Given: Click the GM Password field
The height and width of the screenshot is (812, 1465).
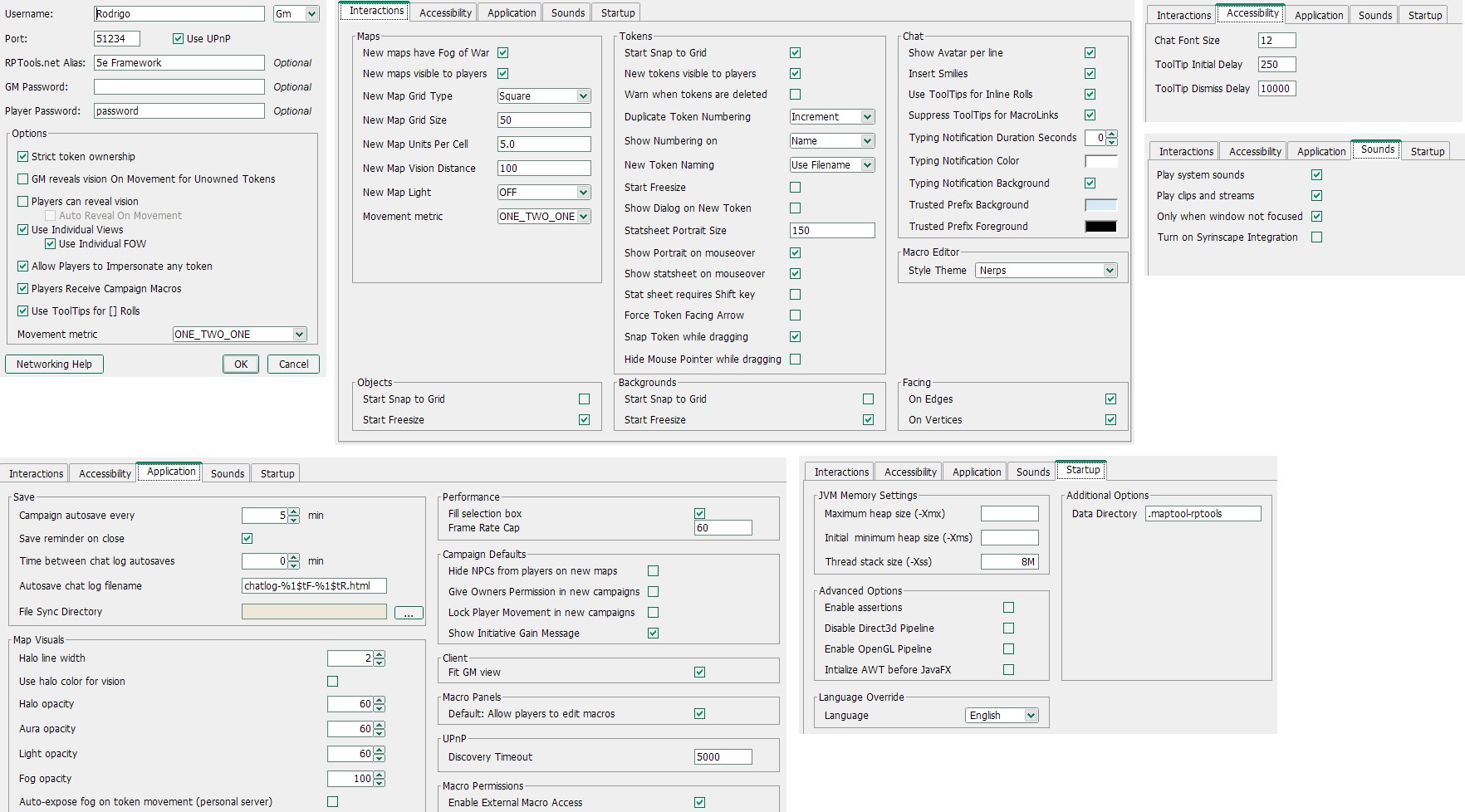Looking at the screenshot, I should [x=179, y=87].
